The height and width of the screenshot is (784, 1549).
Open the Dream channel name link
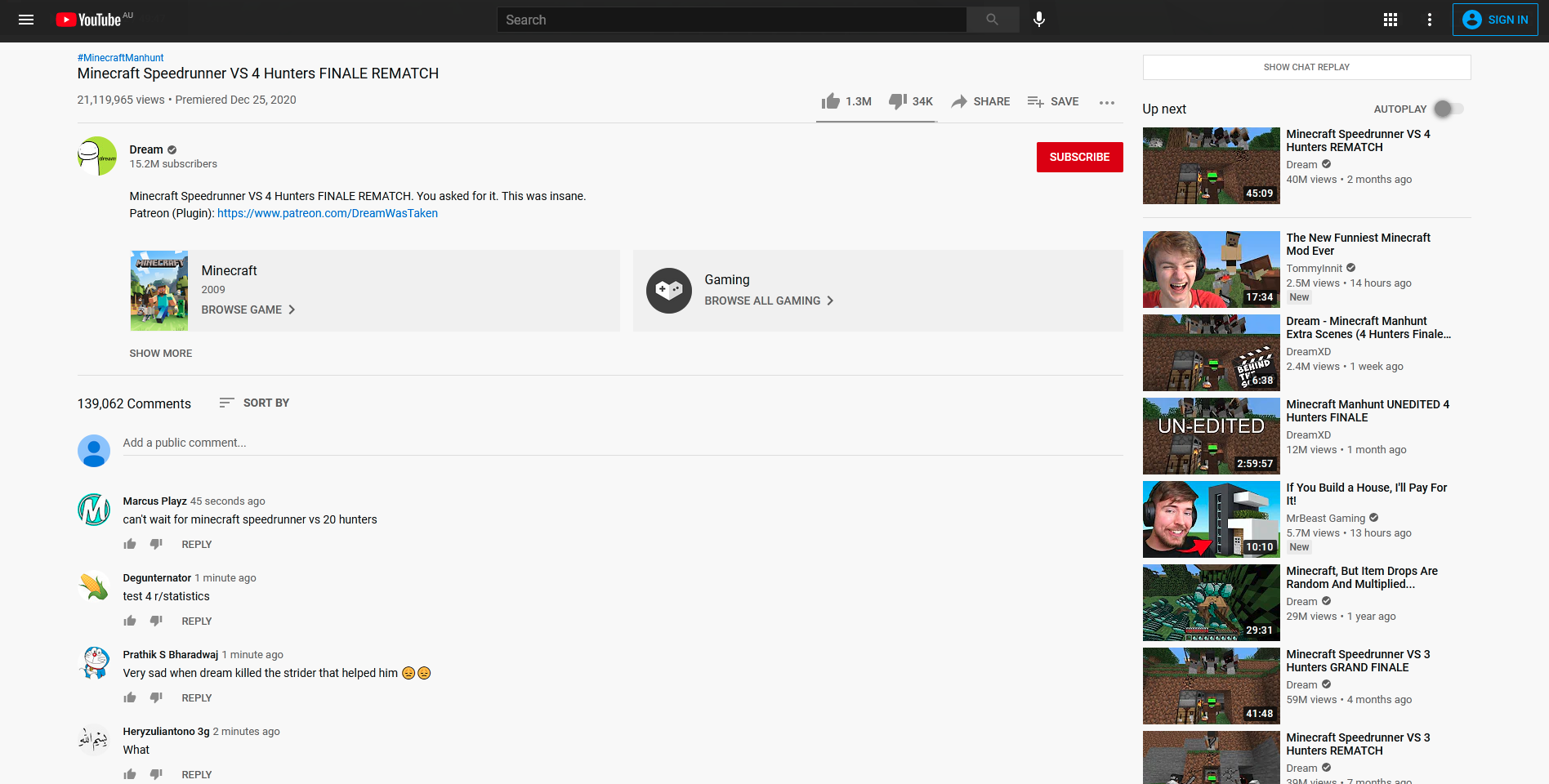click(x=146, y=149)
